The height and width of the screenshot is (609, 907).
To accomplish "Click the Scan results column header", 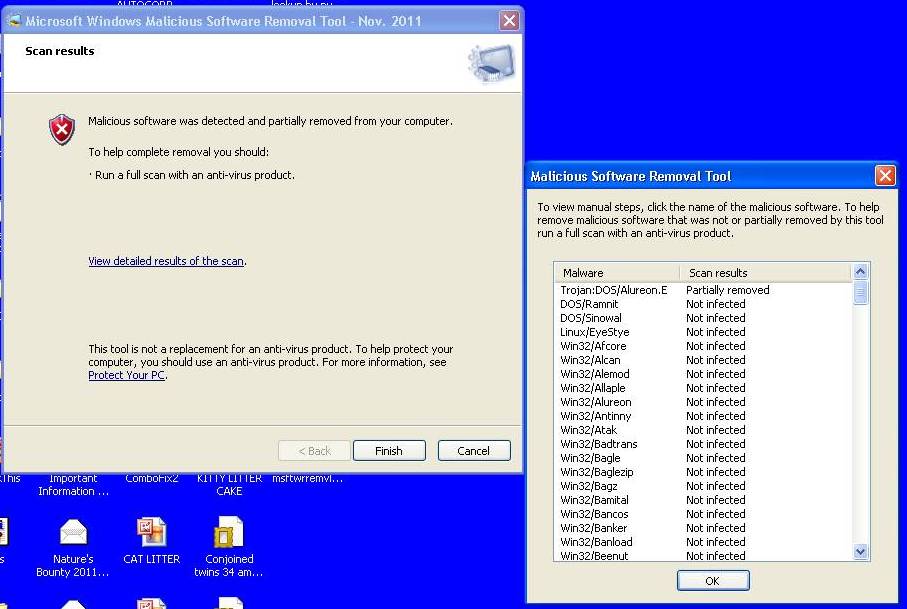I will [x=765, y=272].
